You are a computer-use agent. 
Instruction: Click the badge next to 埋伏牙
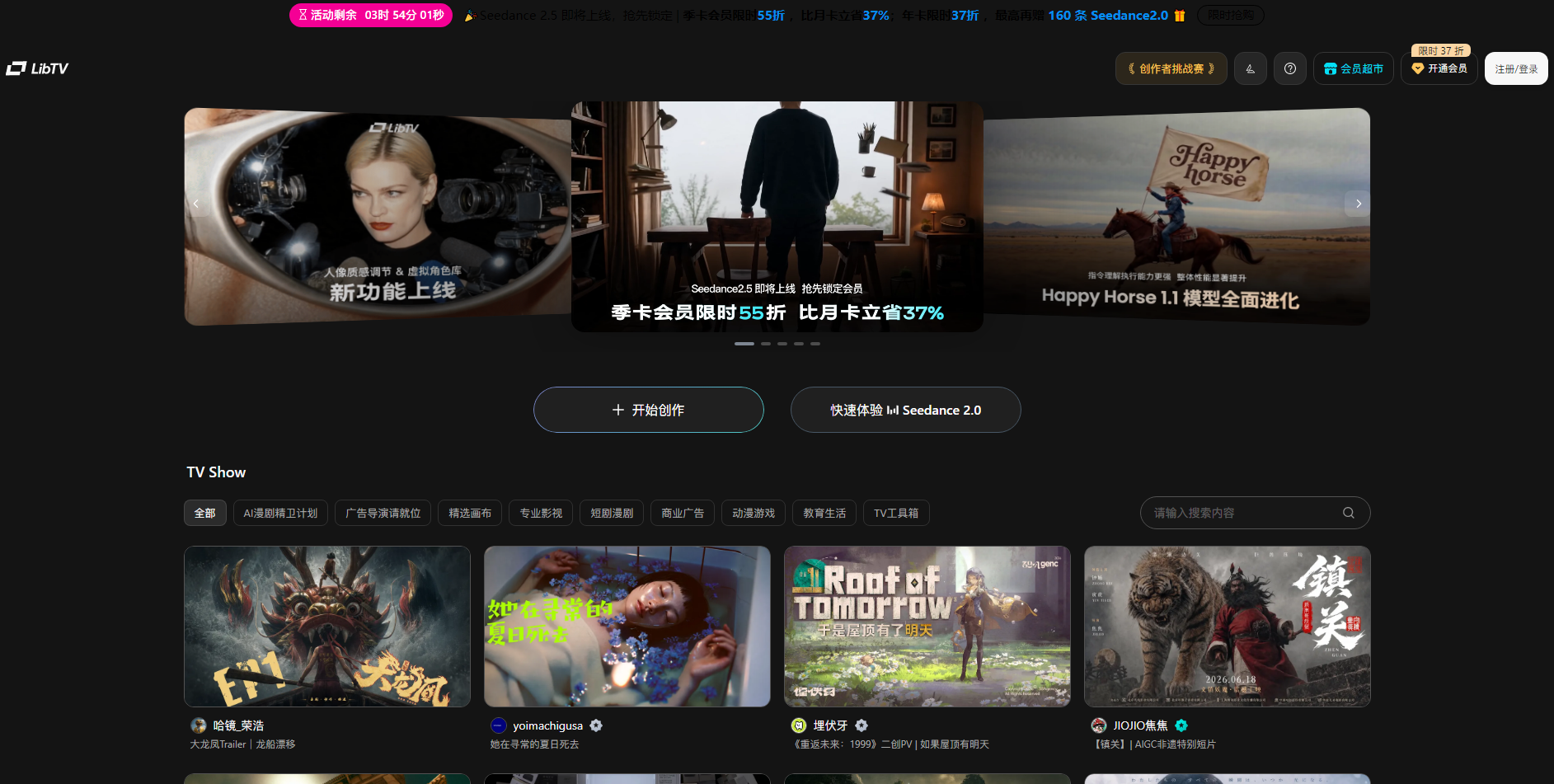[862, 725]
